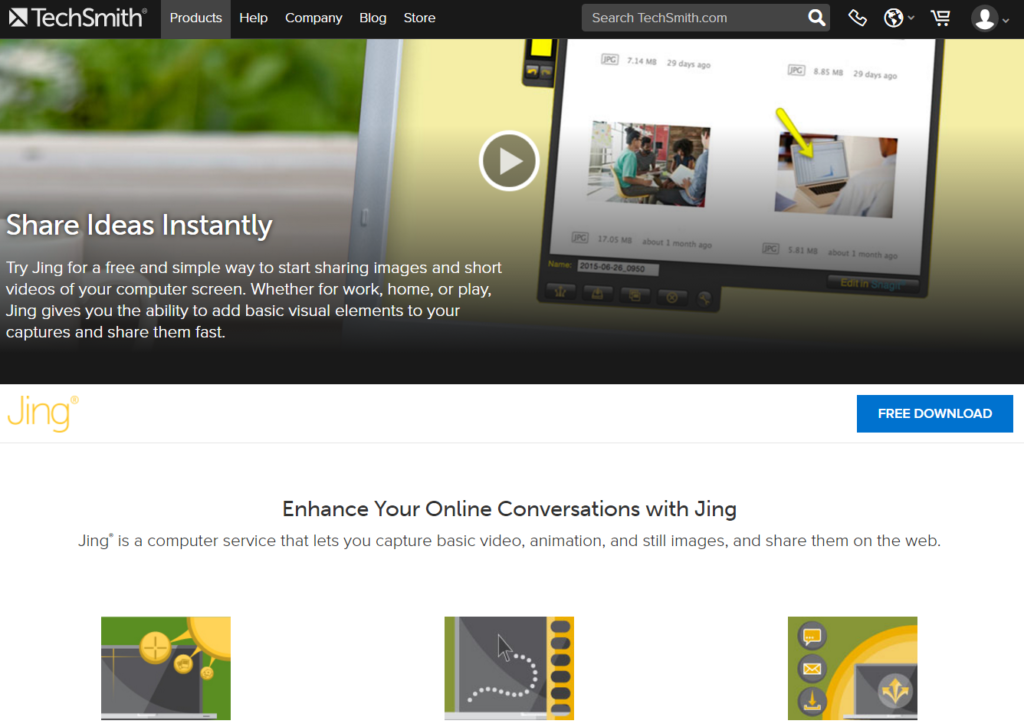The width and height of the screenshot is (1024, 724).
Task: Play the Jing intro video
Action: [x=509, y=161]
